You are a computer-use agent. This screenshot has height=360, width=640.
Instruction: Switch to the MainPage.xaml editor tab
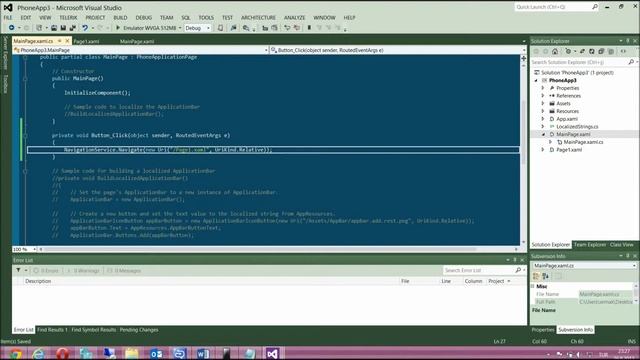pos(137,41)
